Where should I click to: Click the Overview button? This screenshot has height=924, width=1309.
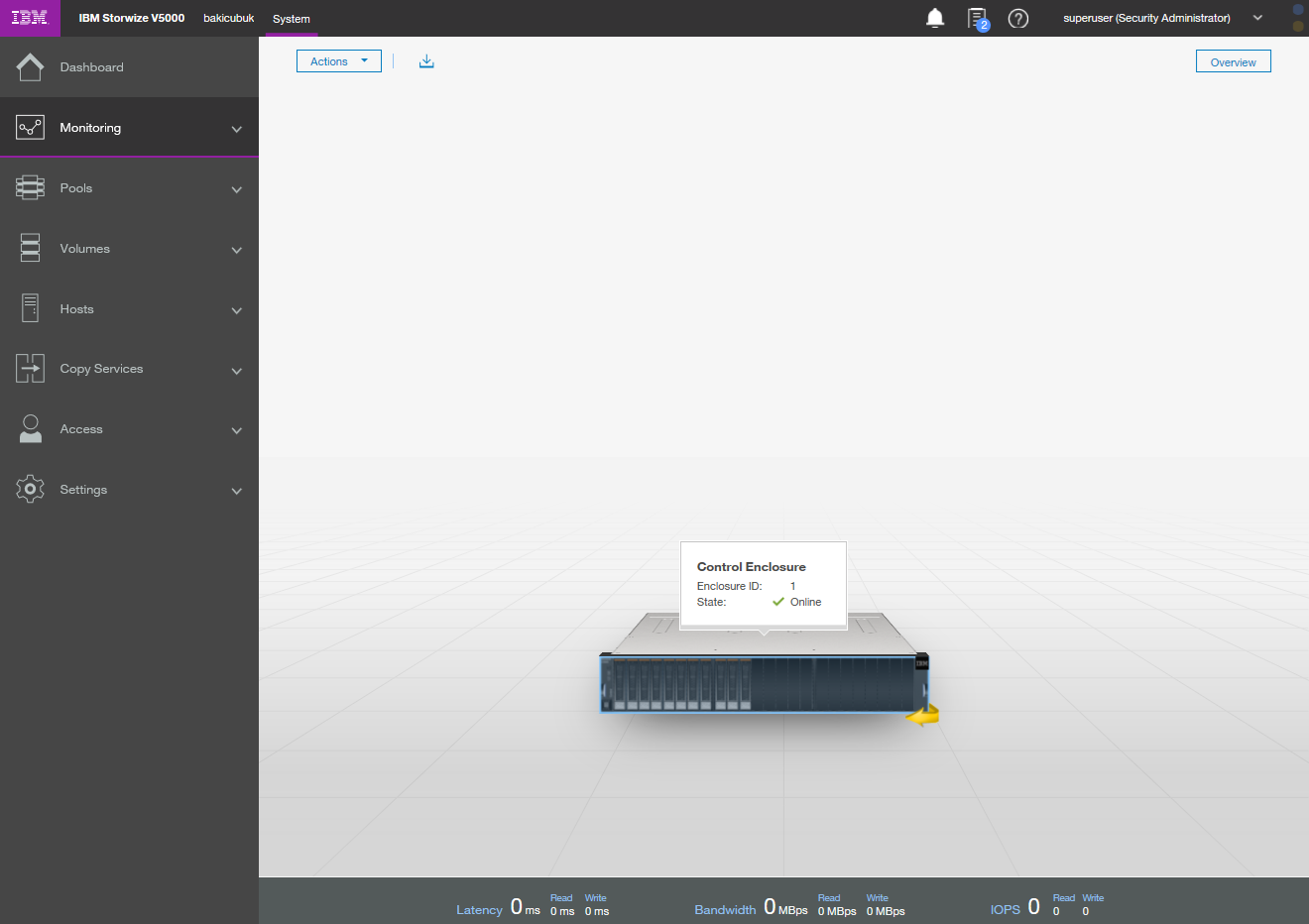(x=1233, y=61)
